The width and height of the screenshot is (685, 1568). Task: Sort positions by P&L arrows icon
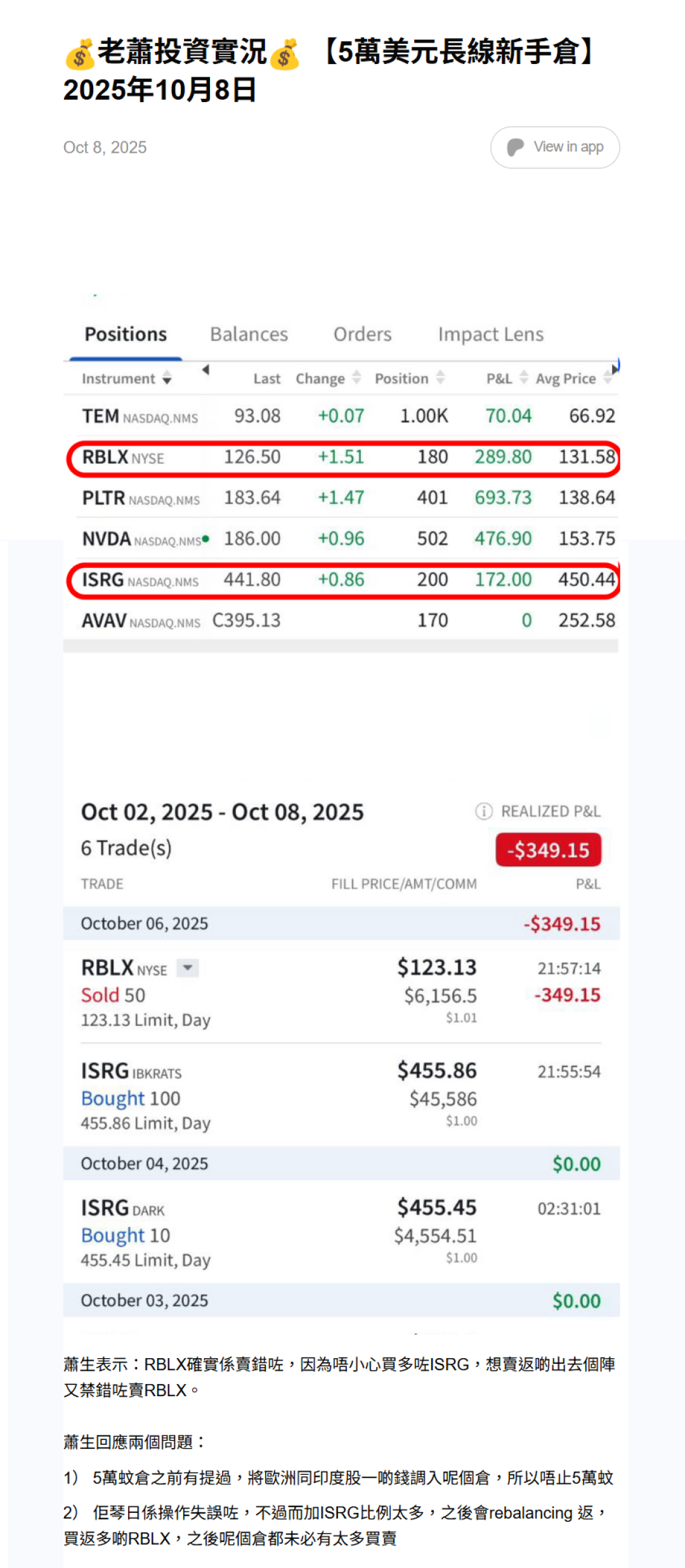[523, 378]
